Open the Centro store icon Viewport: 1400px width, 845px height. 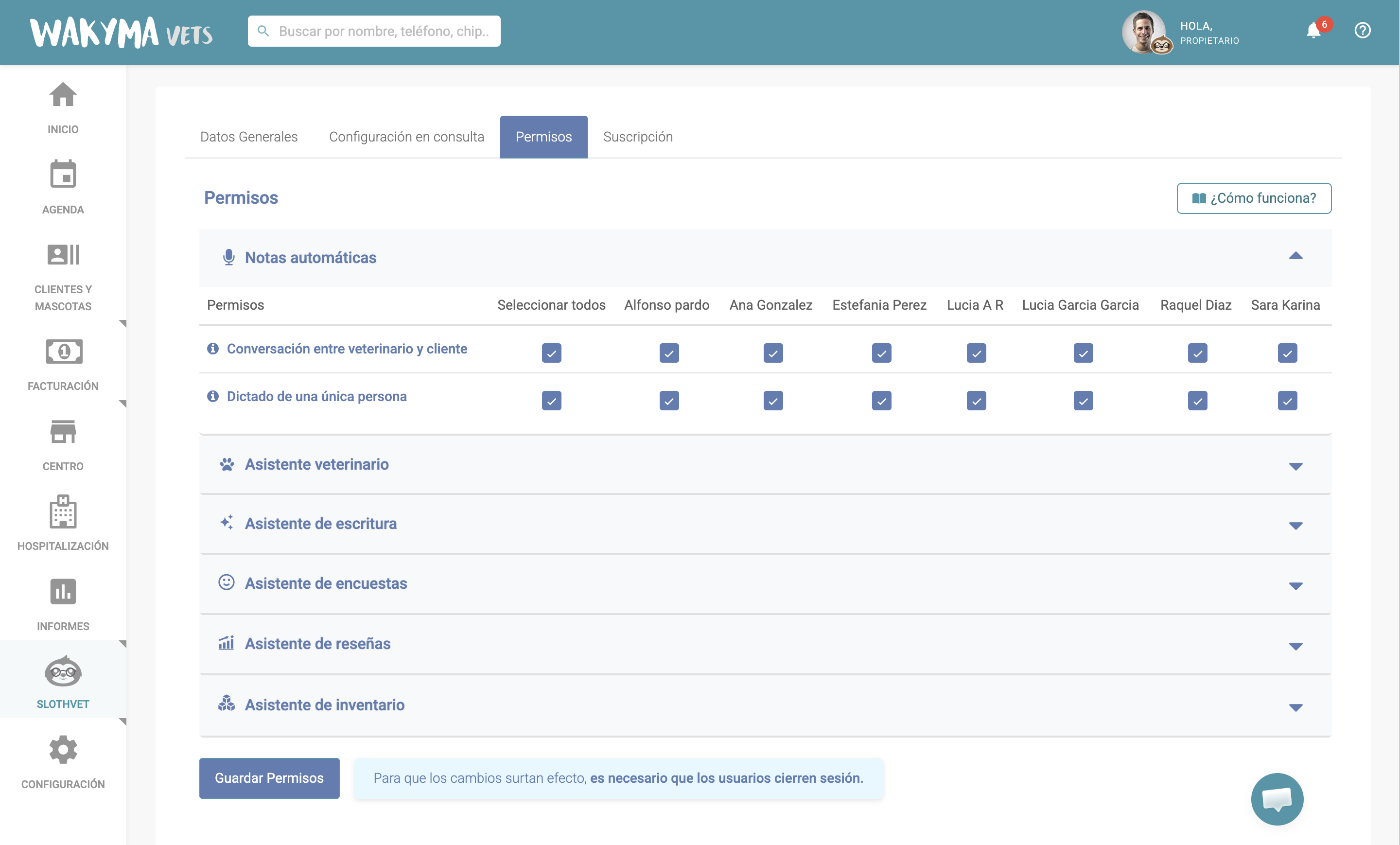coord(63,432)
